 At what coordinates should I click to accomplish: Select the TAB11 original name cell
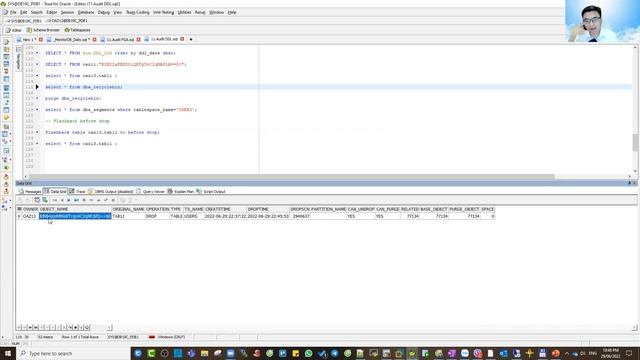(128, 216)
